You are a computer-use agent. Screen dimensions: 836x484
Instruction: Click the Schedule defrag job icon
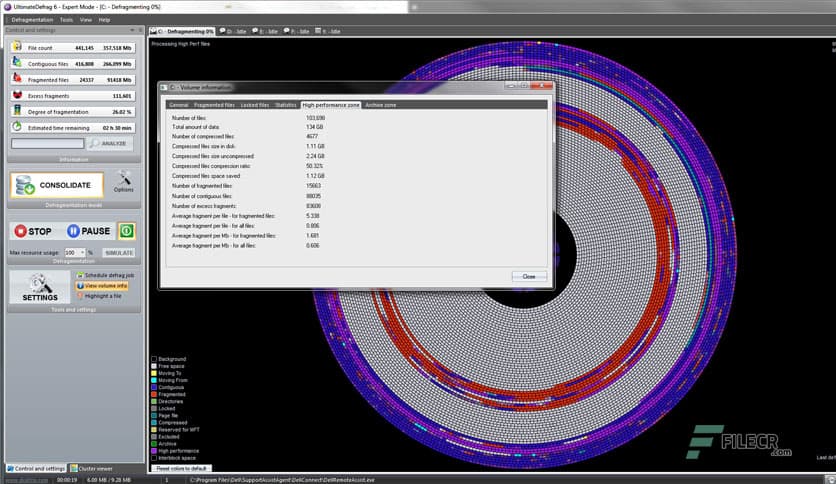[x=80, y=275]
